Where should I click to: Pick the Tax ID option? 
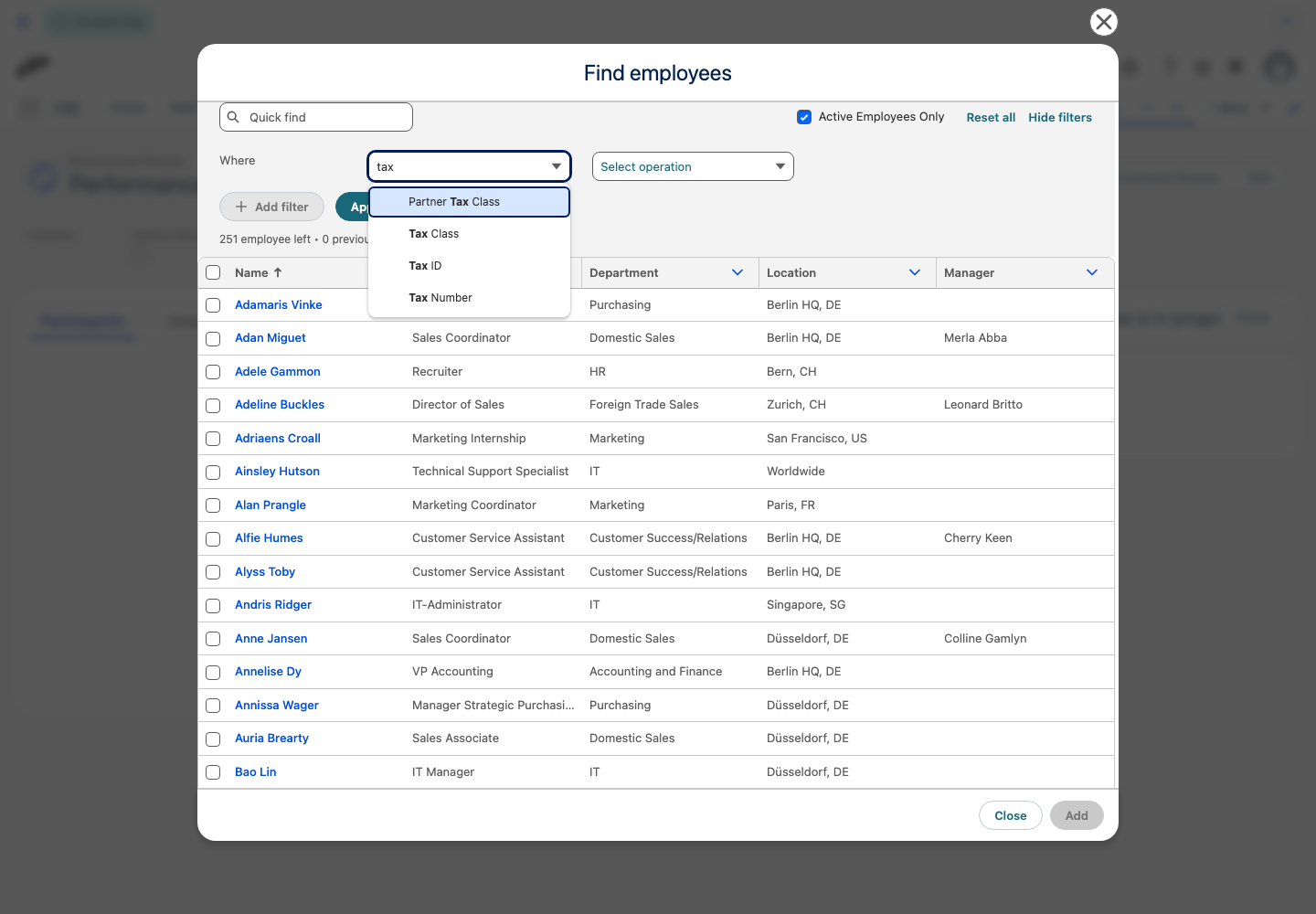pyautogui.click(x=469, y=266)
